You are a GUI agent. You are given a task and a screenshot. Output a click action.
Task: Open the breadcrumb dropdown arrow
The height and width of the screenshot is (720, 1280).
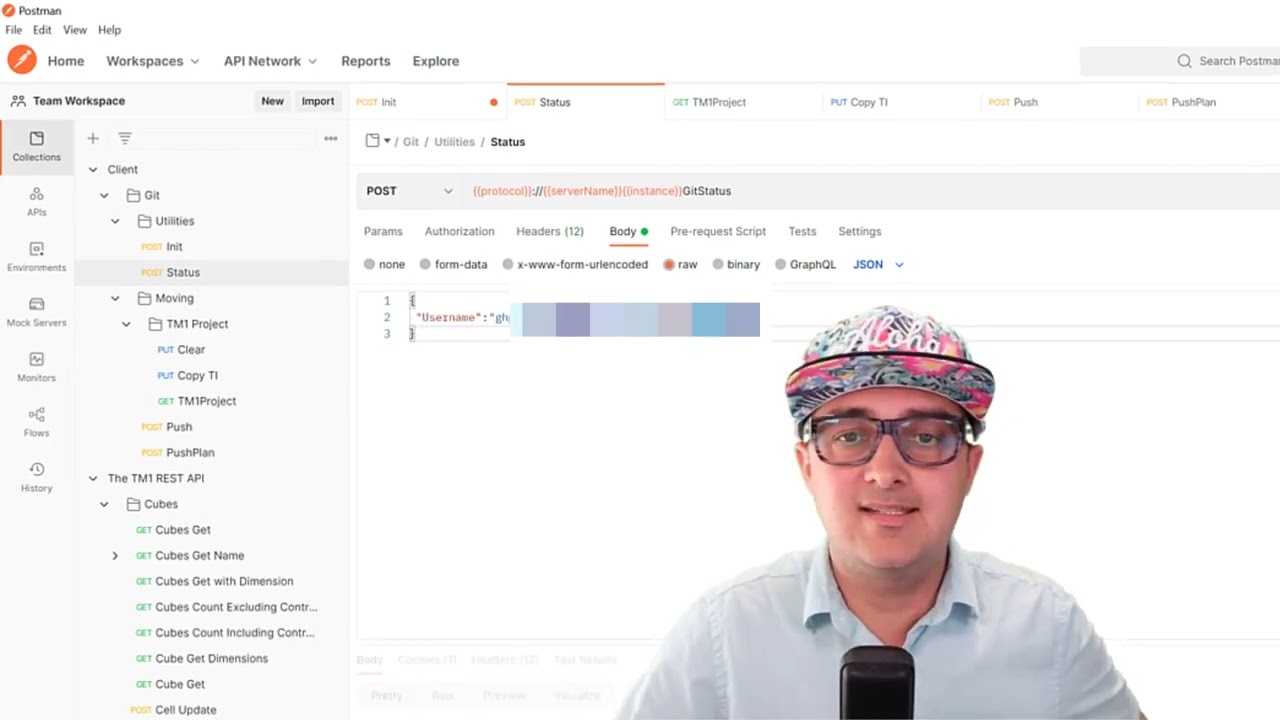click(387, 141)
